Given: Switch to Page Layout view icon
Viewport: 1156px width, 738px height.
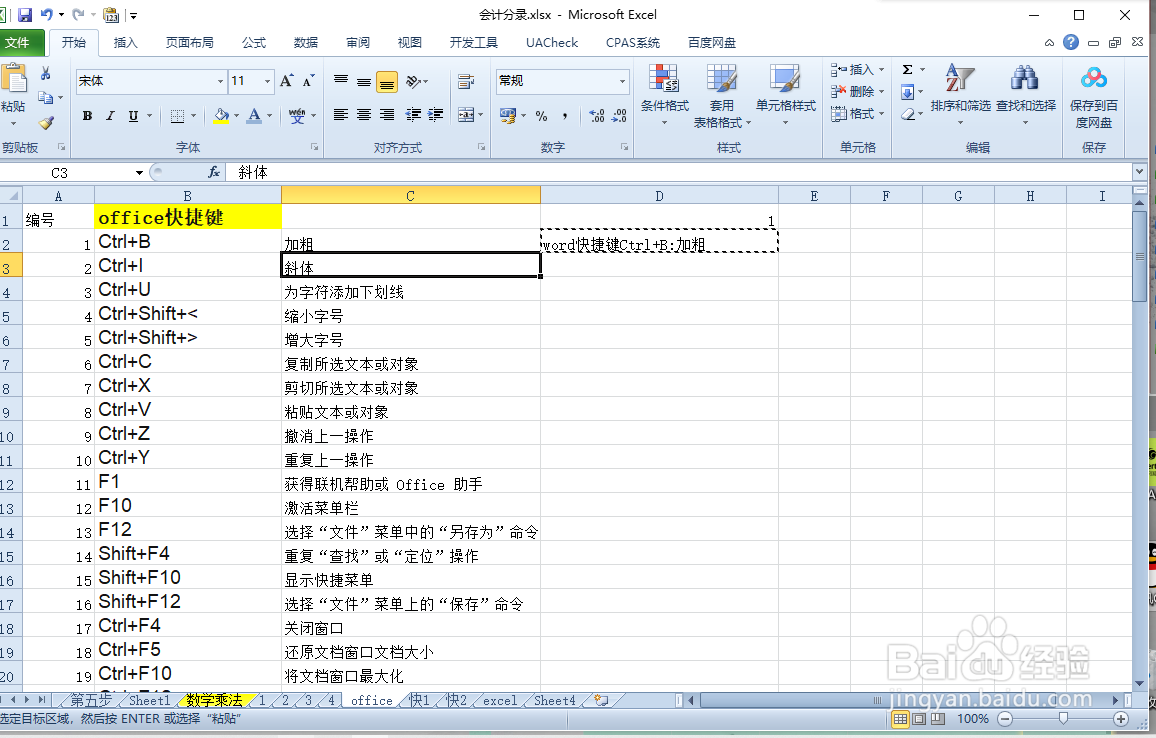Looking at the screenshot, I should coord(919,719).
